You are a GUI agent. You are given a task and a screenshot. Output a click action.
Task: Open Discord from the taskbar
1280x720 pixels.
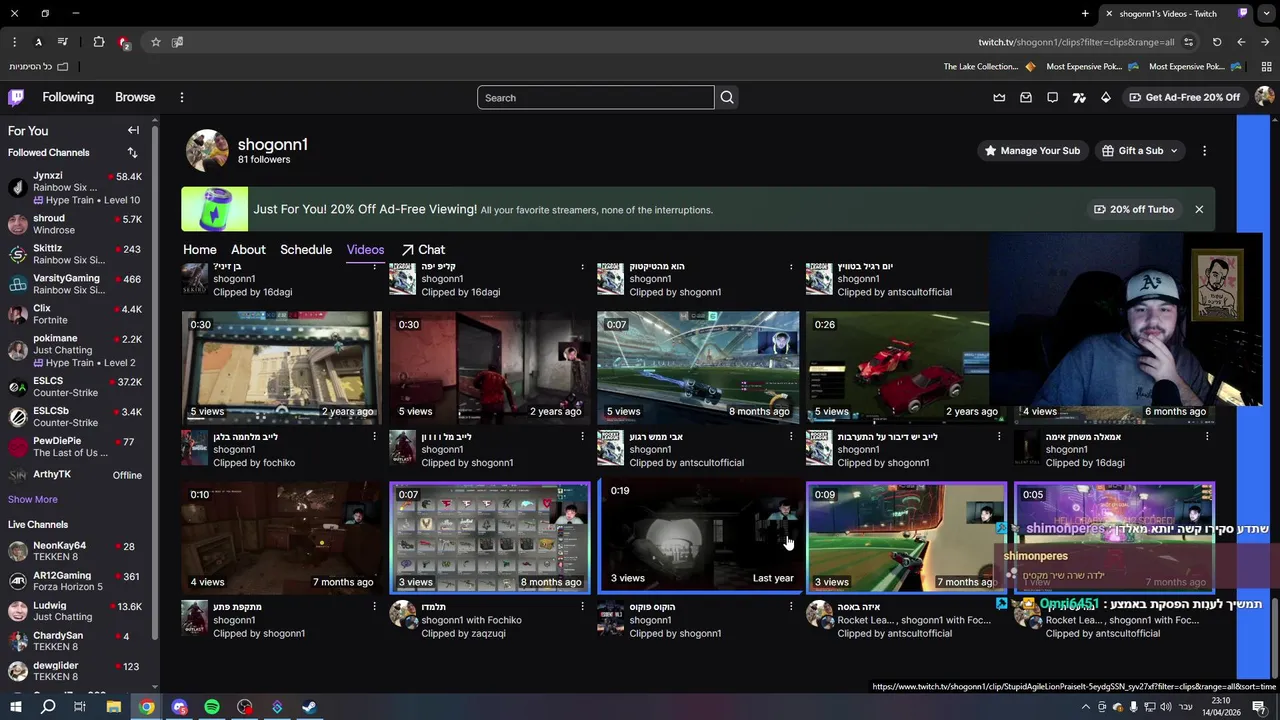point(179,707)
